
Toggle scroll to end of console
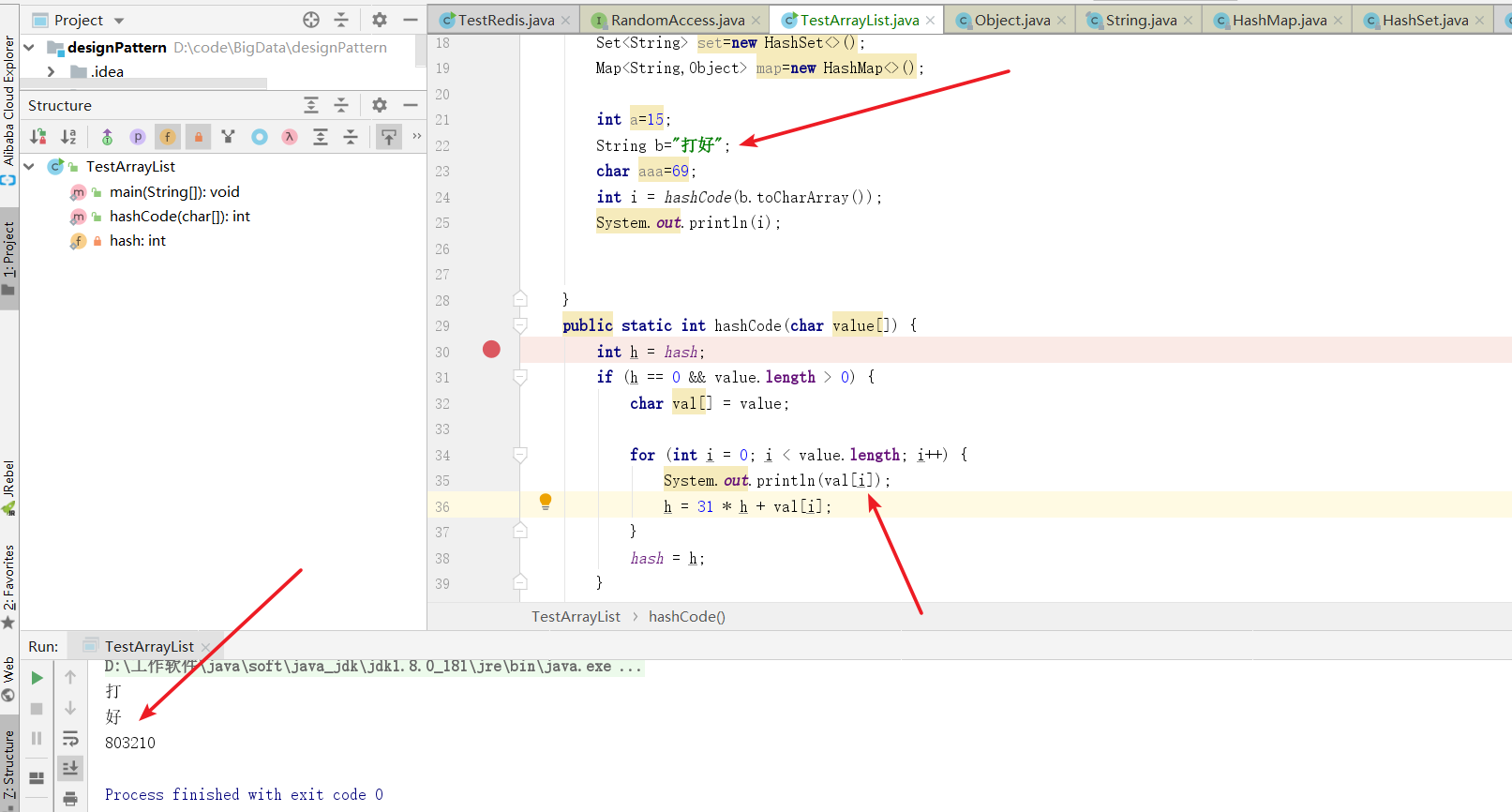click(70, 768)
